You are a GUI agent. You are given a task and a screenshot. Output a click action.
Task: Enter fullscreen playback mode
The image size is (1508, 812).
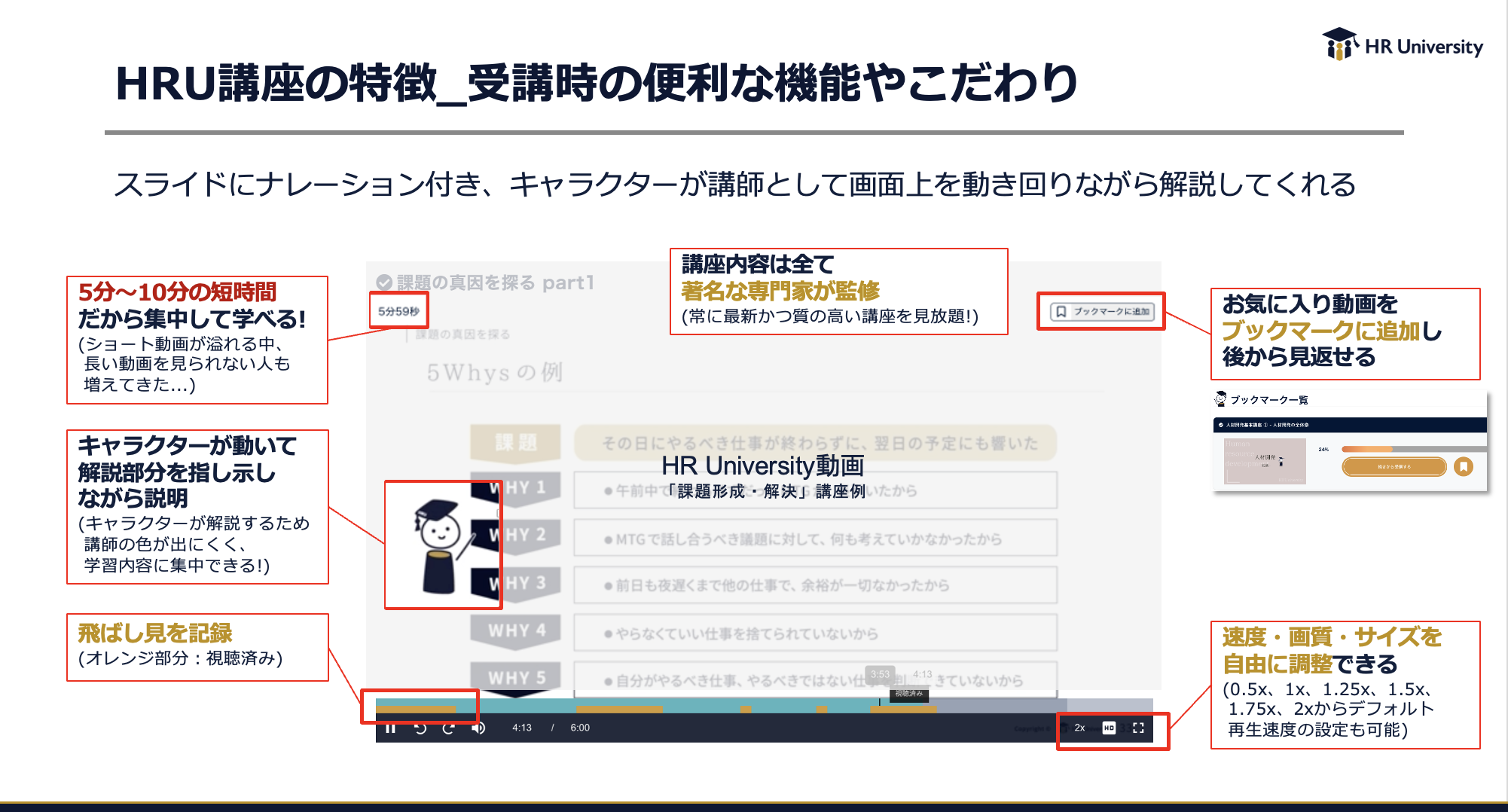pos(1139,728)
